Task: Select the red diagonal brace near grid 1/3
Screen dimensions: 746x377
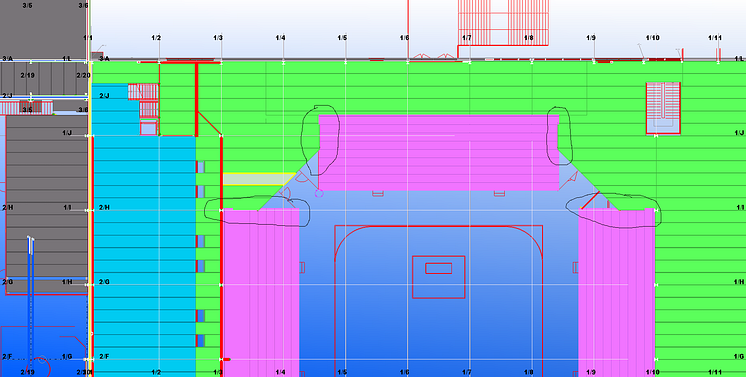Action: coord(209,123)
